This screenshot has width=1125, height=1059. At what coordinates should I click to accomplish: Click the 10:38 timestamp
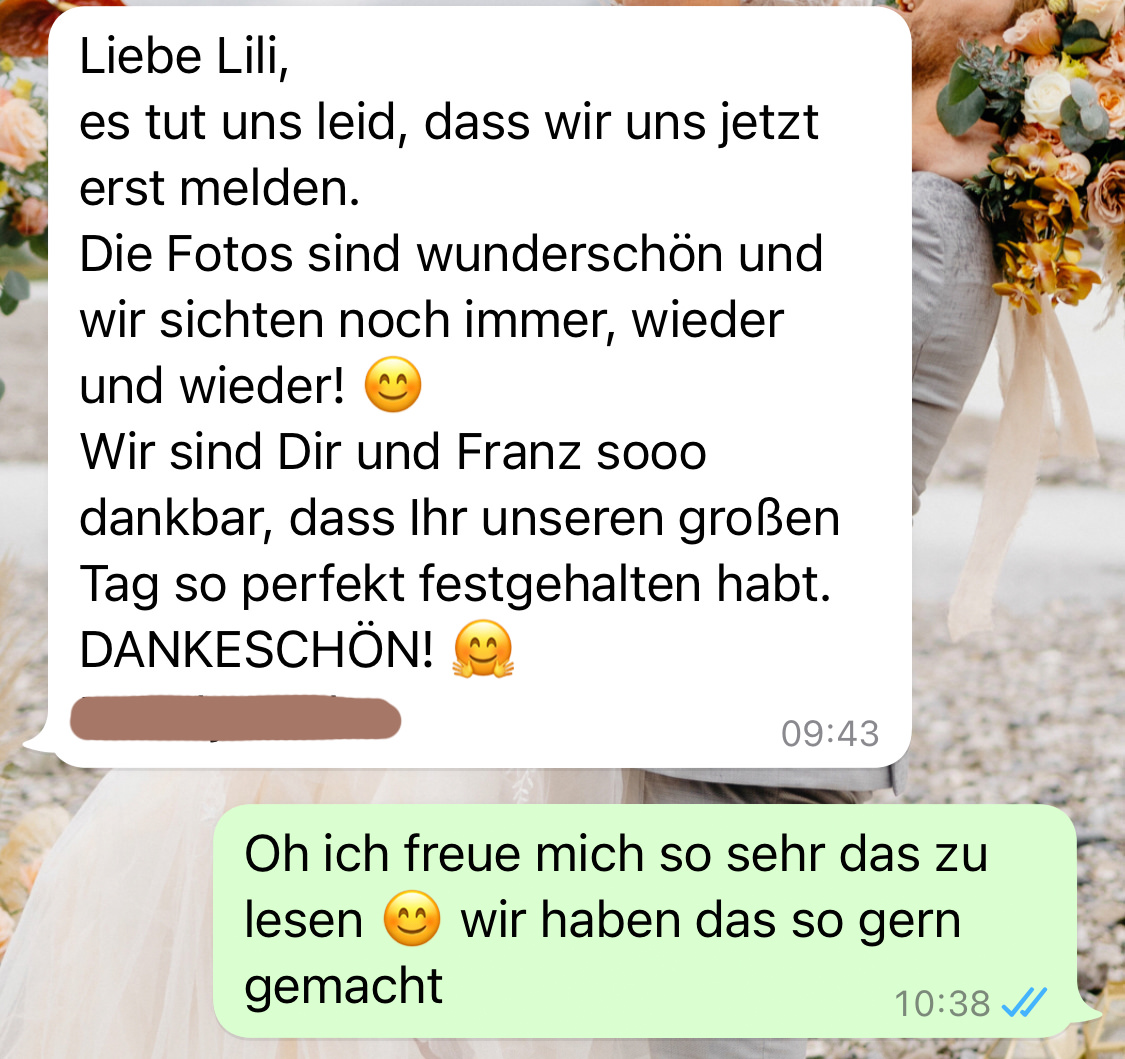pos(942,1003)
